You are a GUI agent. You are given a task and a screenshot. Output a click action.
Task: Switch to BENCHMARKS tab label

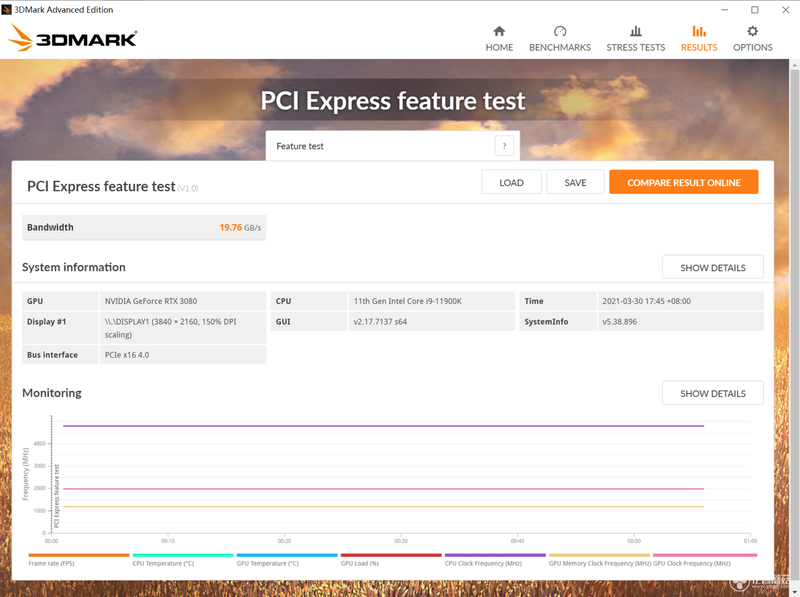coord(560,47)
